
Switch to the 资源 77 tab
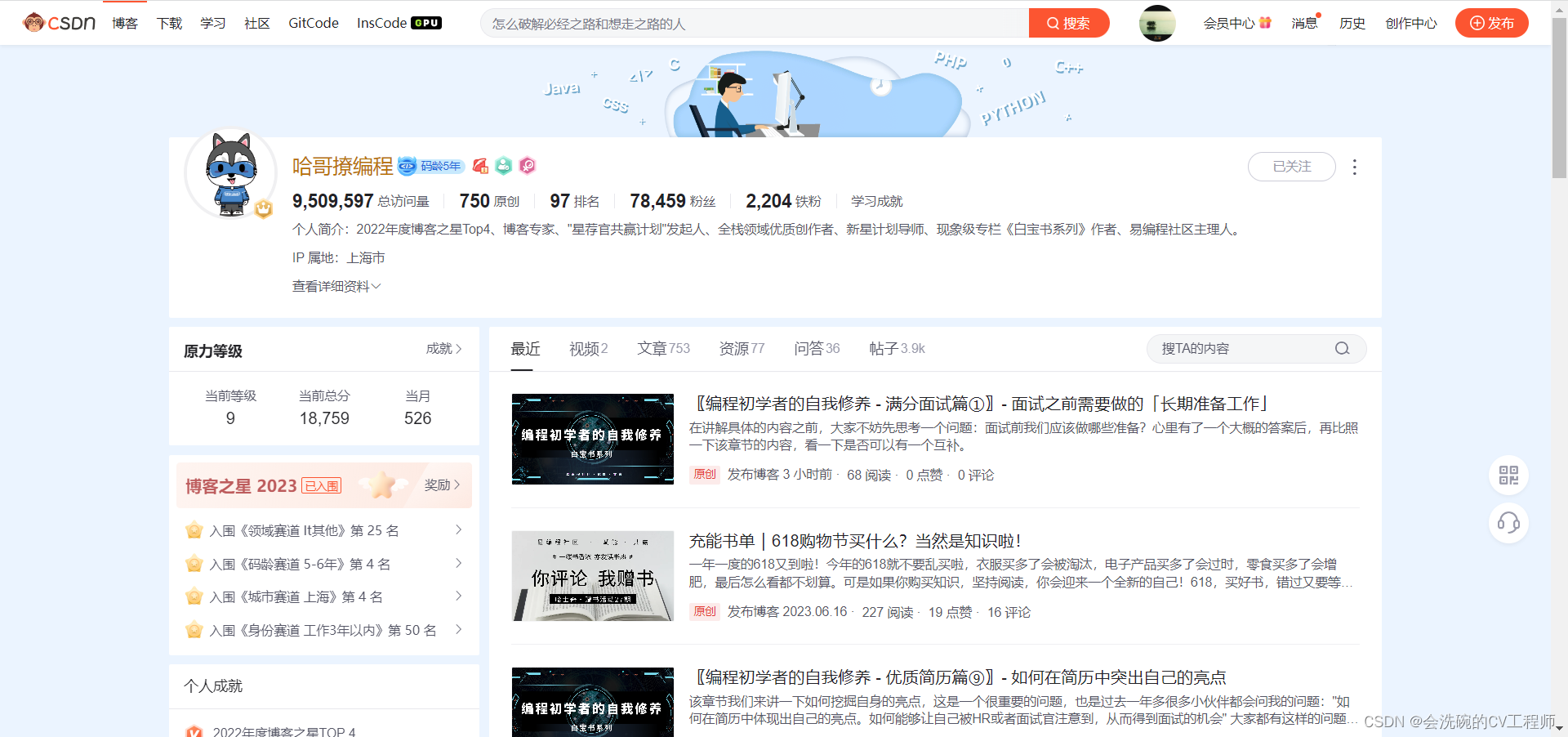tap(742, 349)
